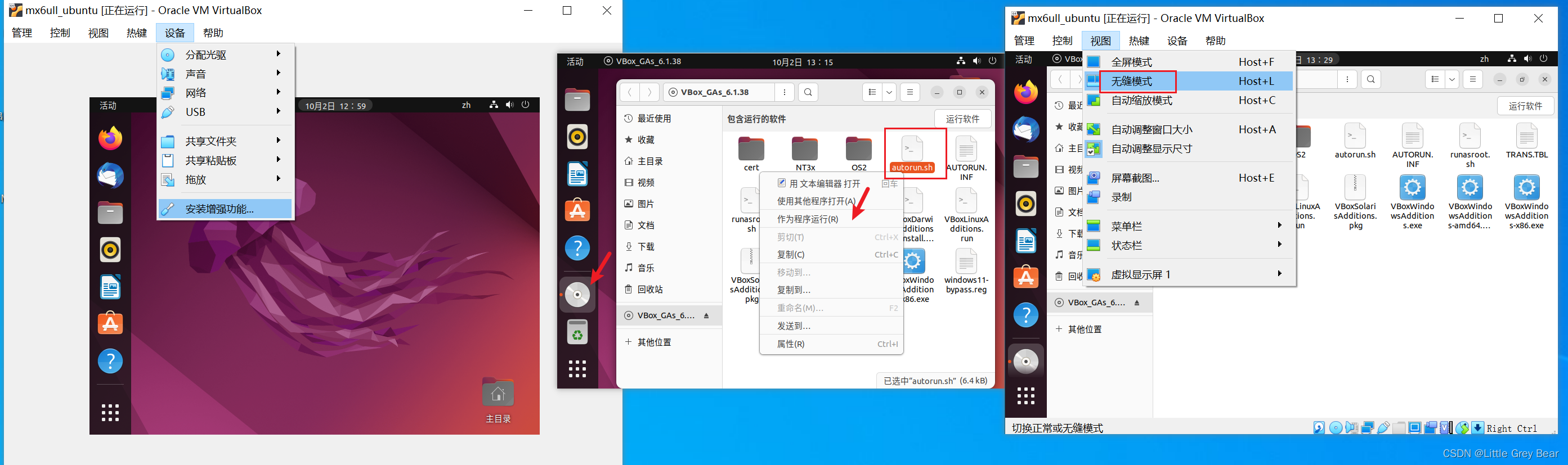Screen dimensions: 1568x465
Task: Expand 共享文件夹 submenu in 设备 menu
Action: pos(225,141)
